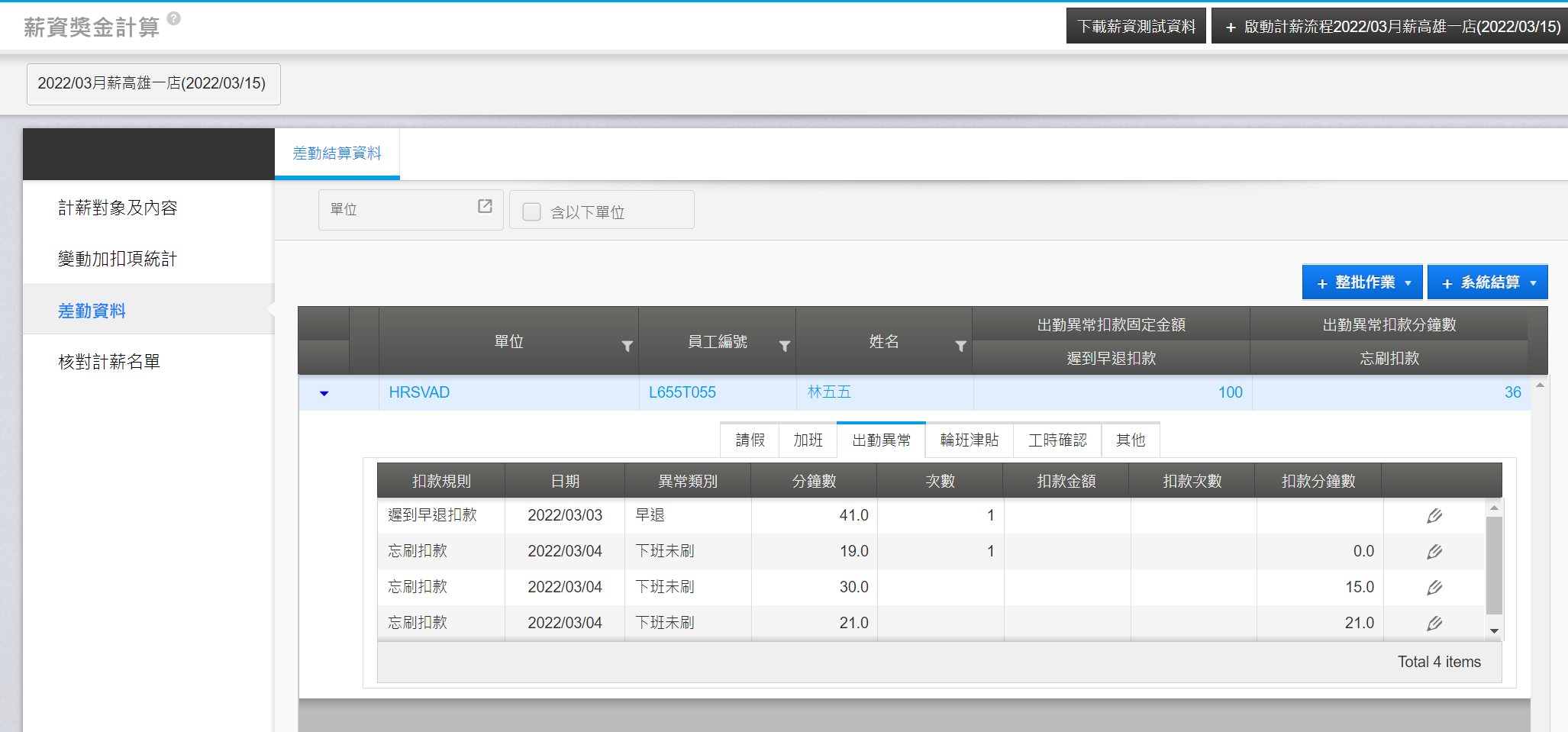Click the 單位 input field
Image resolution: width=1568 pixels, height=732 pixels.
pos(397,210)
